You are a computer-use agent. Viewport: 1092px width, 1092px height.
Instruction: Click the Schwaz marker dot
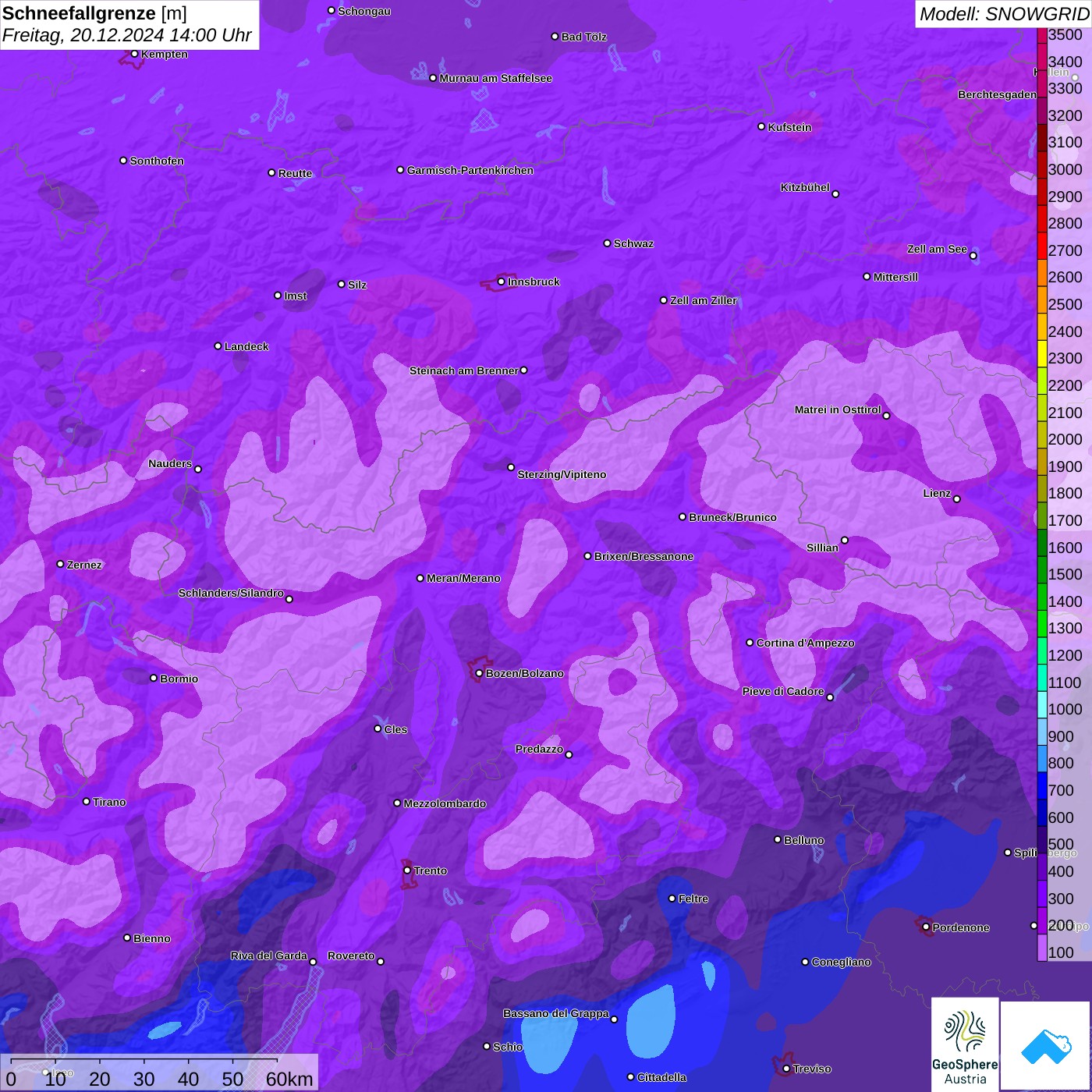point(607,243)
